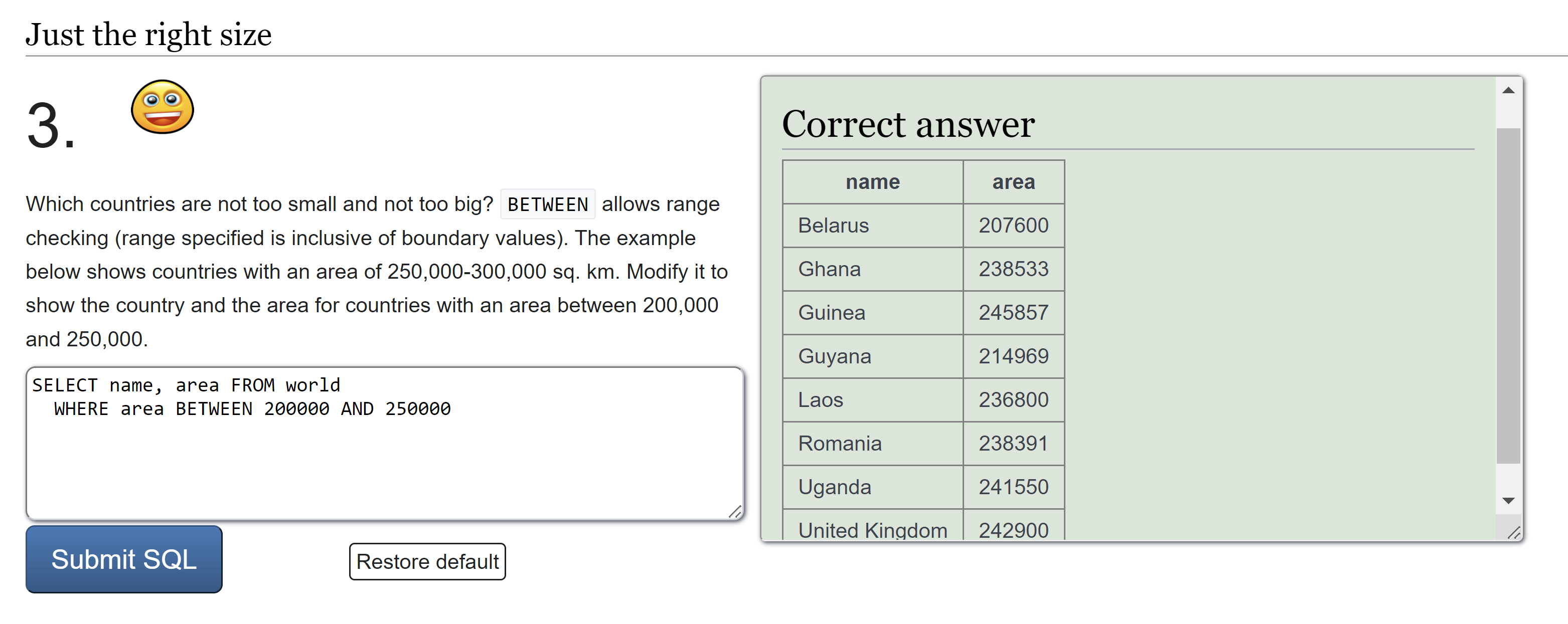The height and width of the screenshot is (624, 1568).
Task: Select the United Kingdom table cell
Action: tap(872, 530)
